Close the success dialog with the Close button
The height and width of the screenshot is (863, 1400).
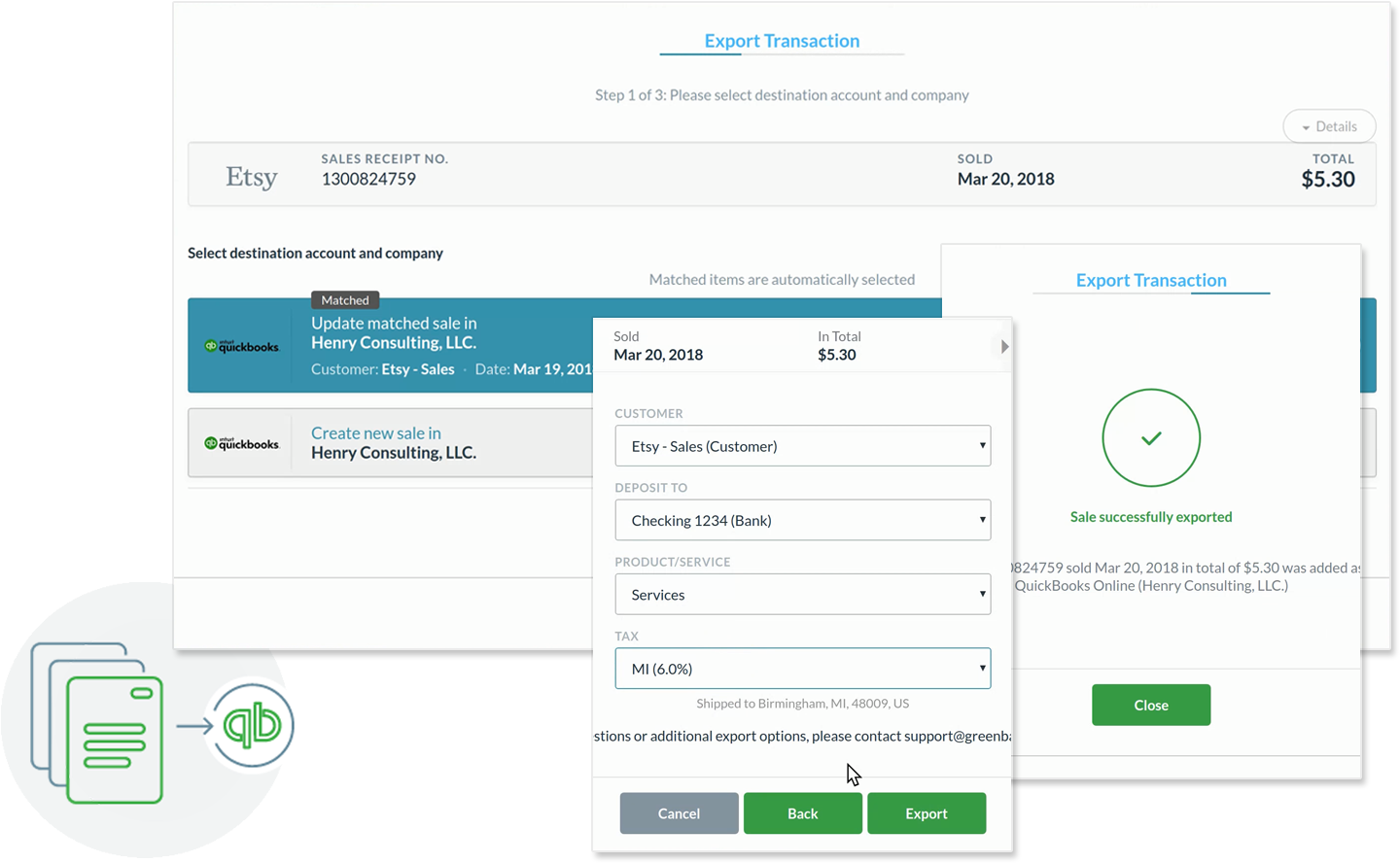1151,705
